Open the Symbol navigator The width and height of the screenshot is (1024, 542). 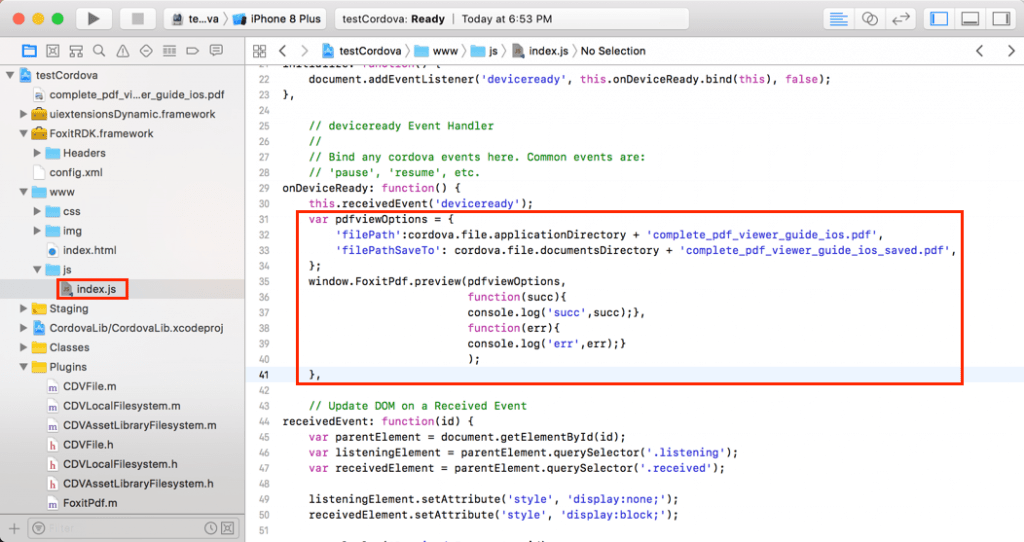[76, 51]
